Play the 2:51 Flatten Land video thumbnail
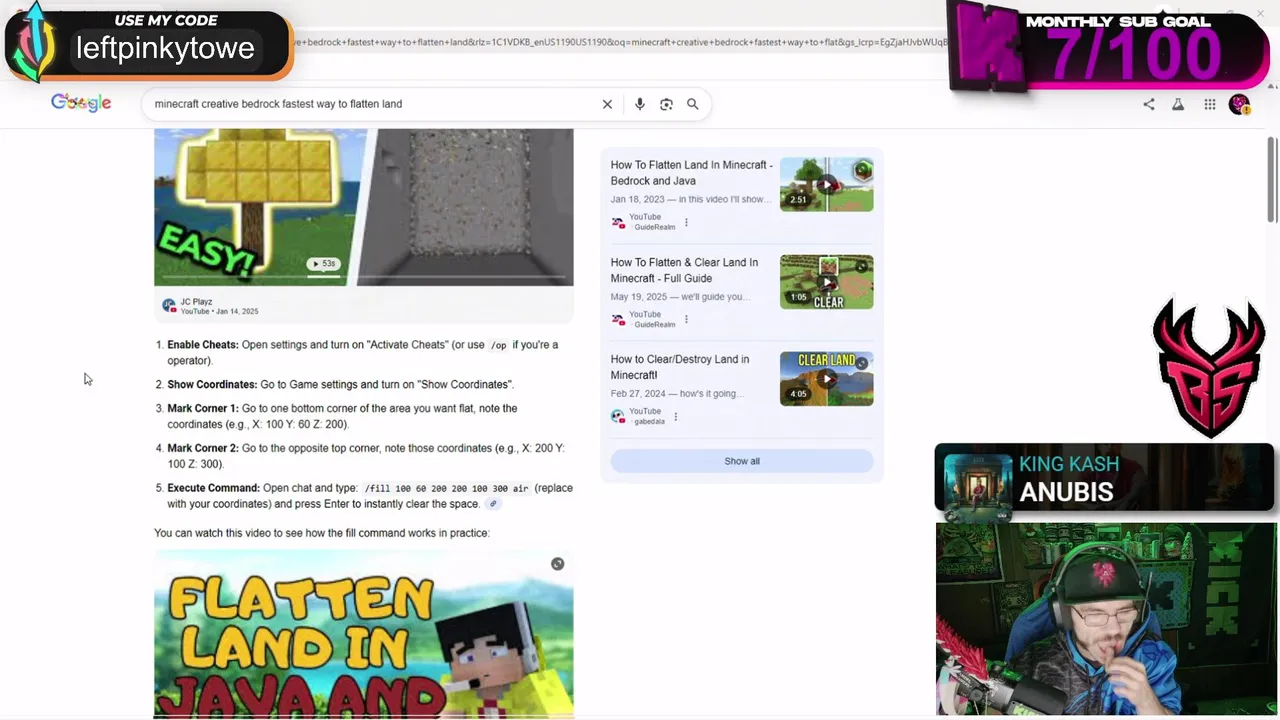This screenshot has height=720, width=1280. click(826, 184)
